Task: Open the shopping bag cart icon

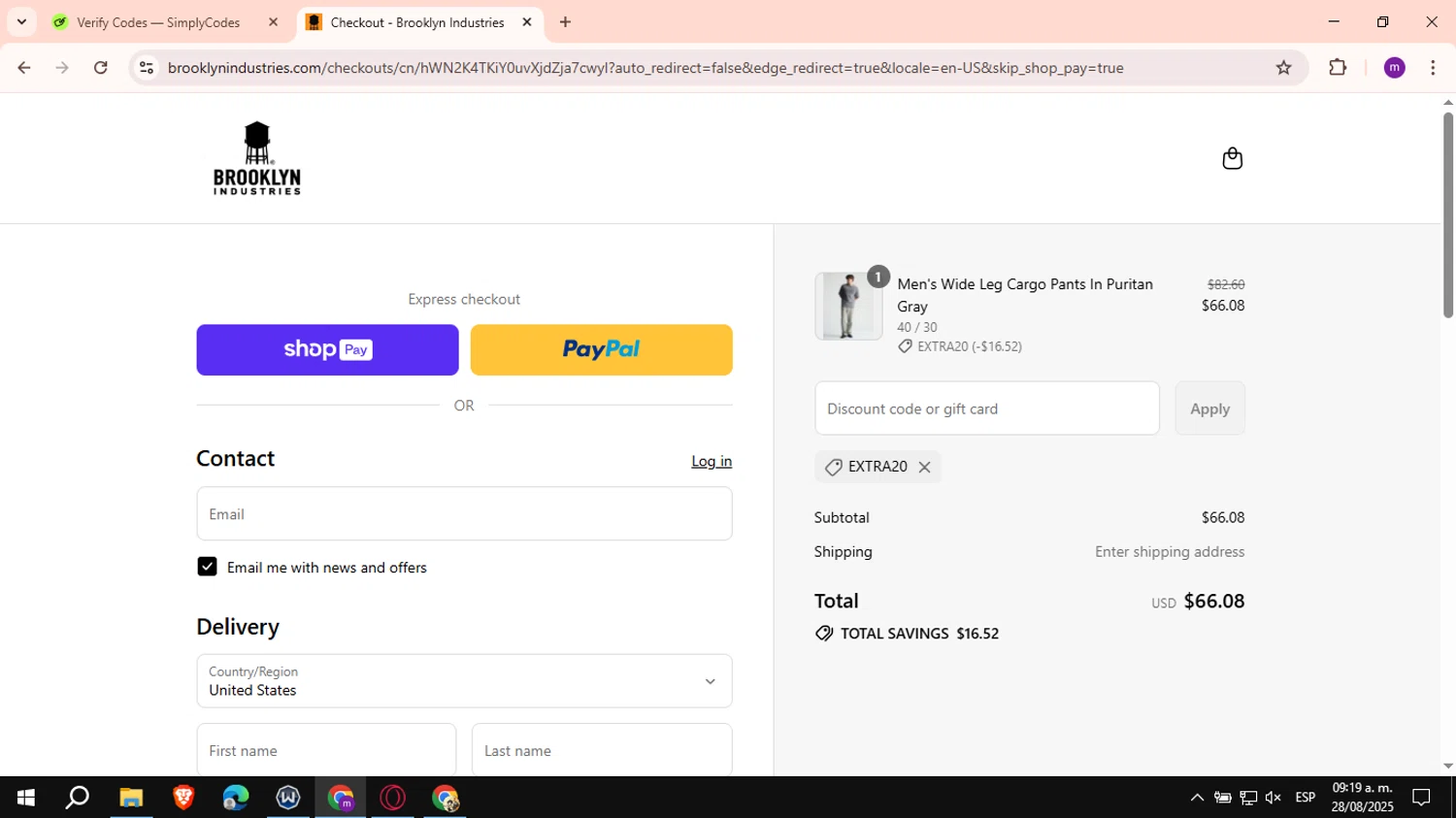Action: pos(1232,158)
